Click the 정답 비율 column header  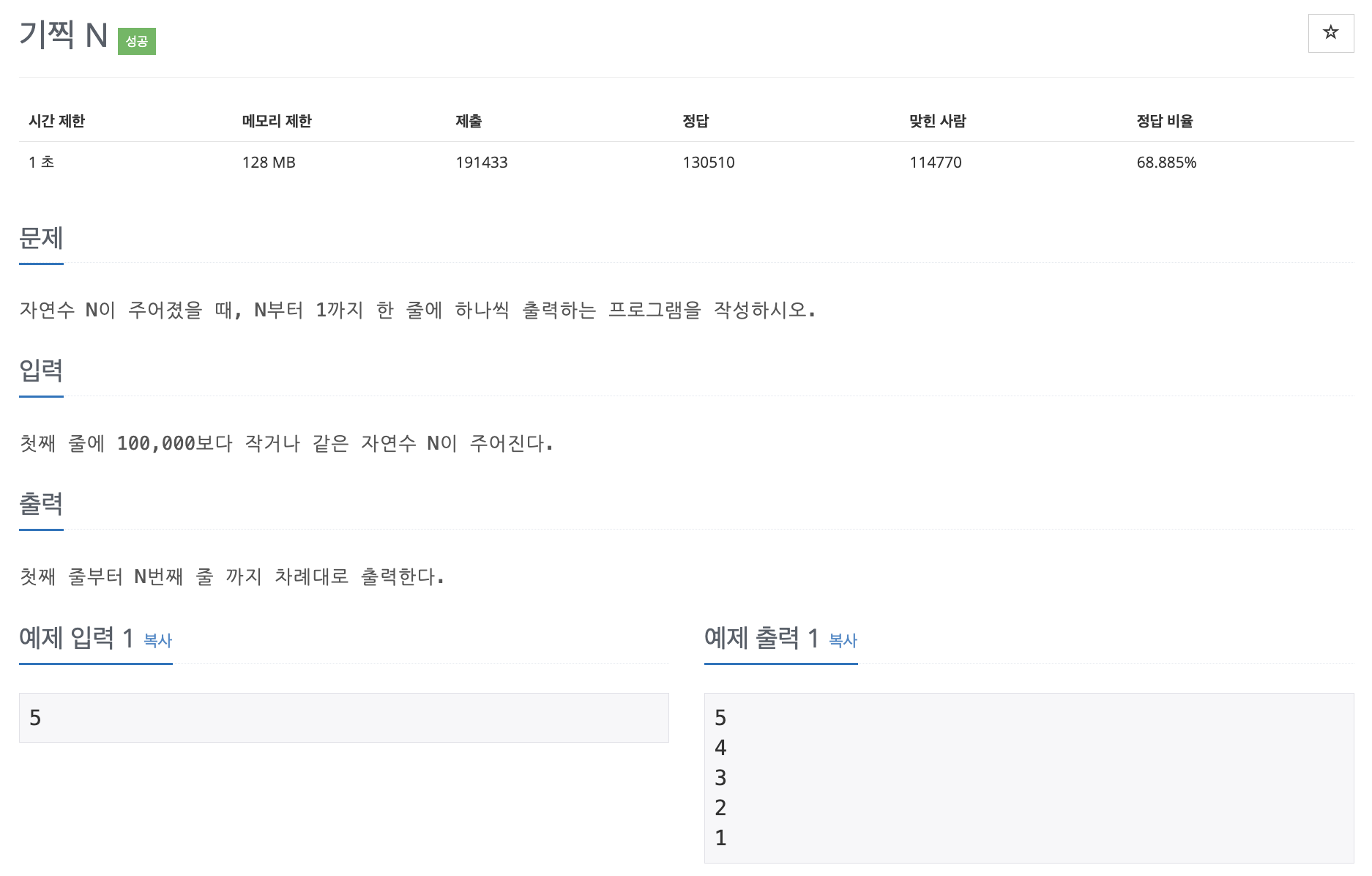click(1165, 121)
